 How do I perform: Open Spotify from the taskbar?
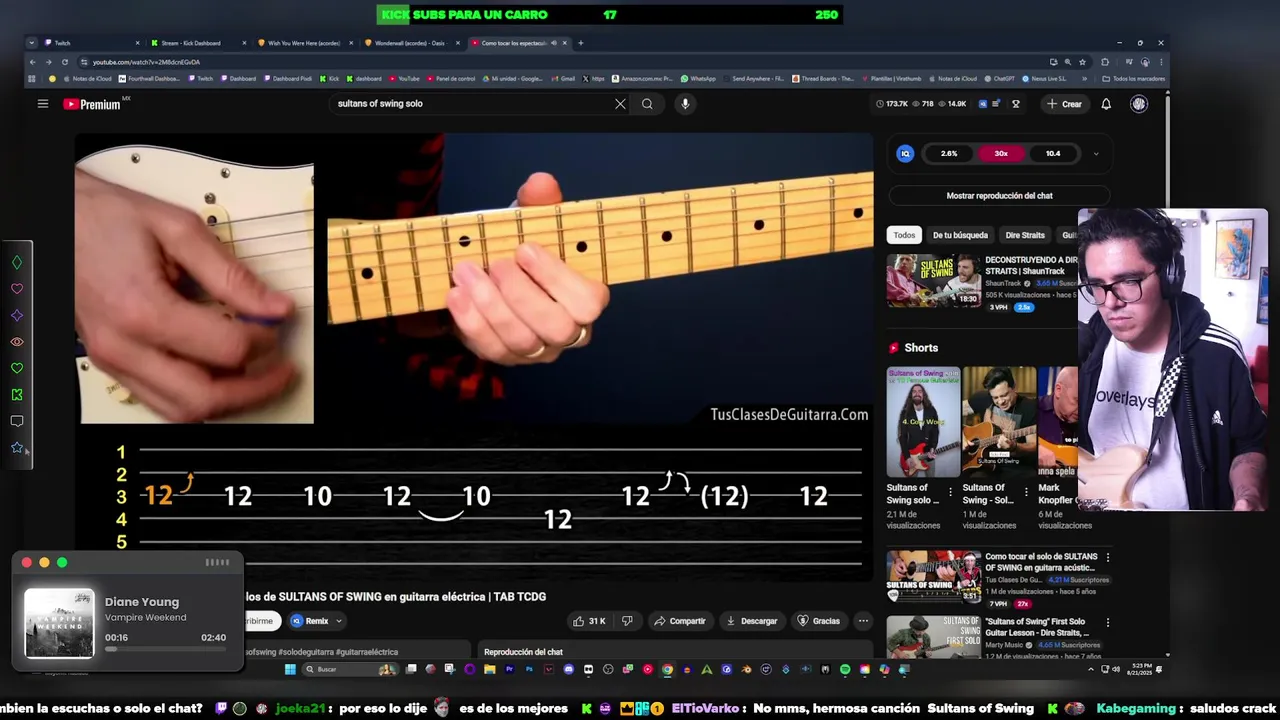tap(845, 669)
